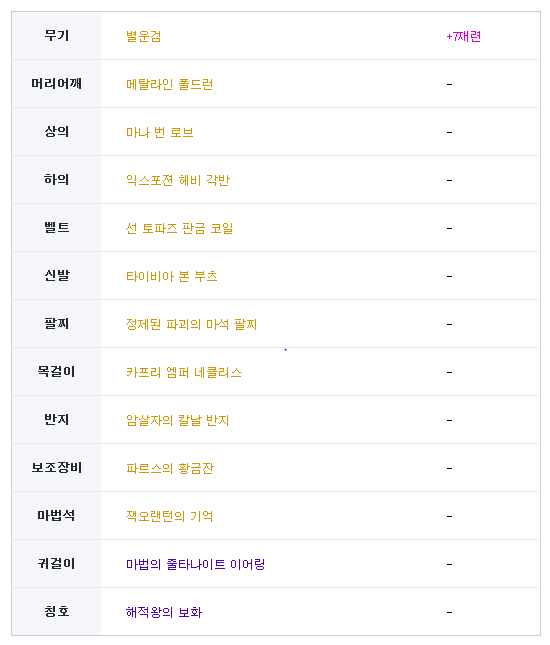The image size is (550, 645).
Task: Select 마나 번 로브 top item
Action: tap(160, 132)
